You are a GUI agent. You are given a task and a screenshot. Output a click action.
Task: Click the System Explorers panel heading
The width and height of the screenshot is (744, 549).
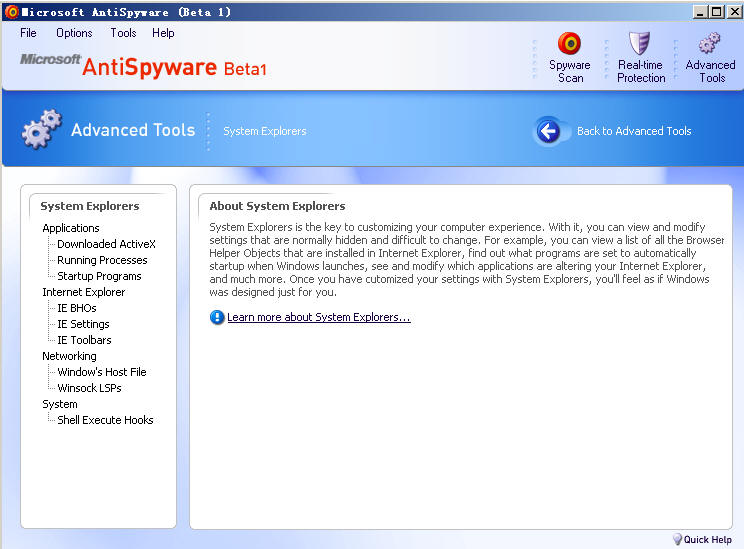(x=90, y=206)
